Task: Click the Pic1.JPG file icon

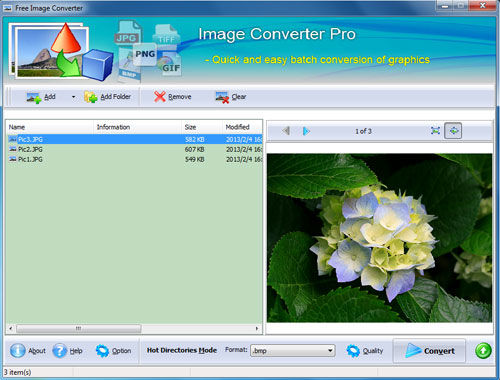Action: pos(13,159)
